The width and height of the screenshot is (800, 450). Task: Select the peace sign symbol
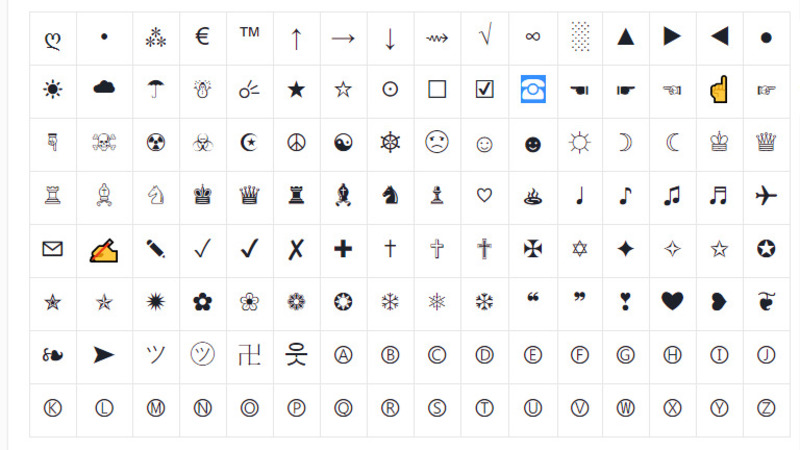click(296, 142)
